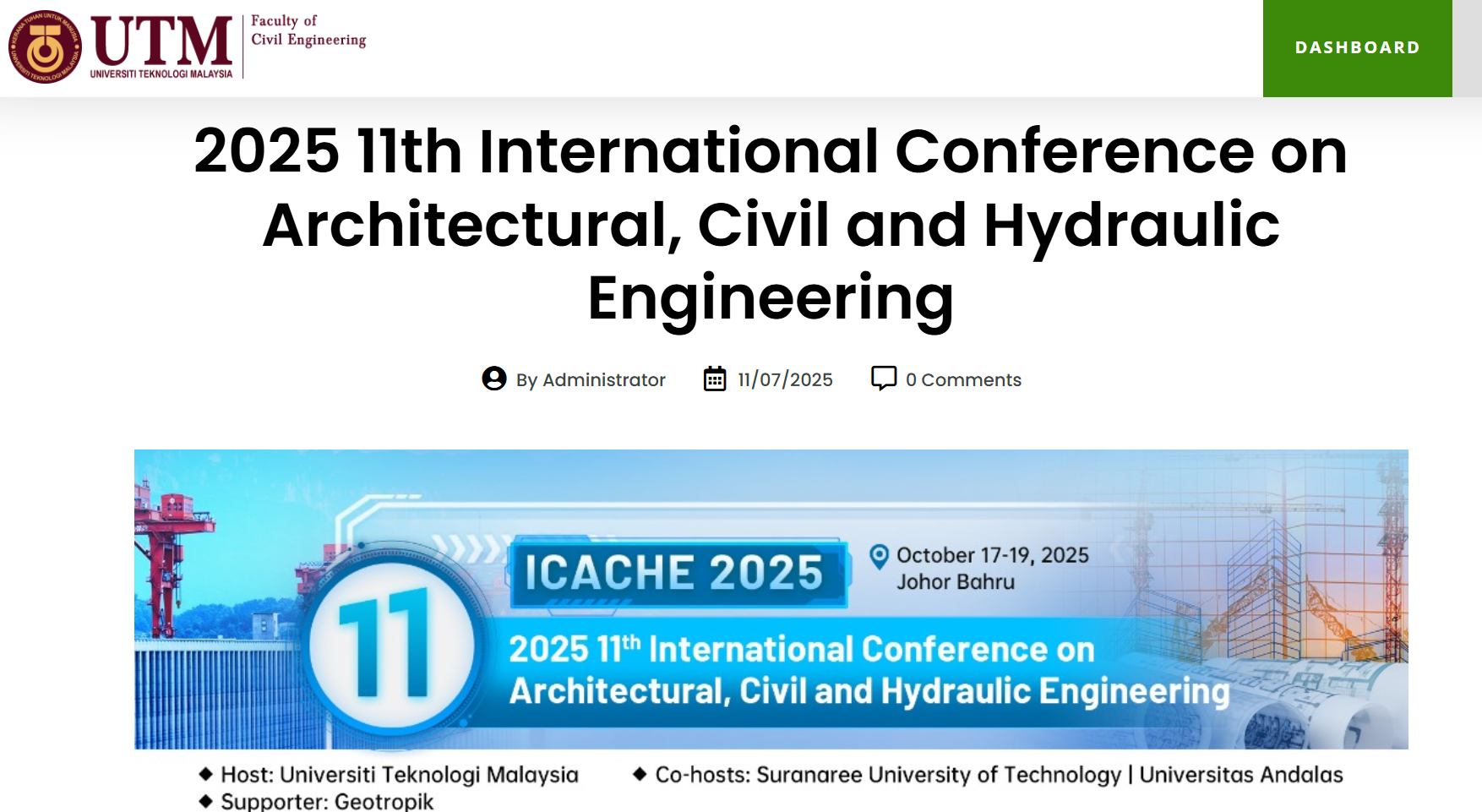Click the comment bubble icon

884,378
